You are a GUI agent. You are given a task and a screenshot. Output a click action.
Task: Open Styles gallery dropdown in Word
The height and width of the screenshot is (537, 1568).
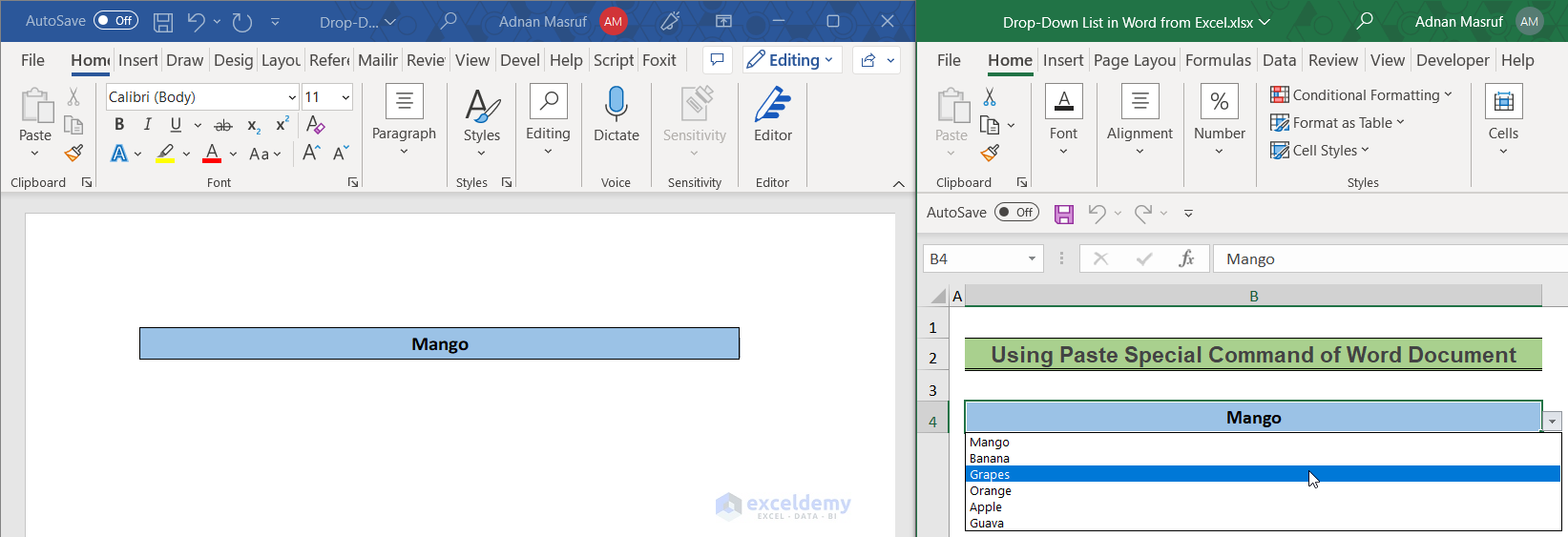click(482, 120)
